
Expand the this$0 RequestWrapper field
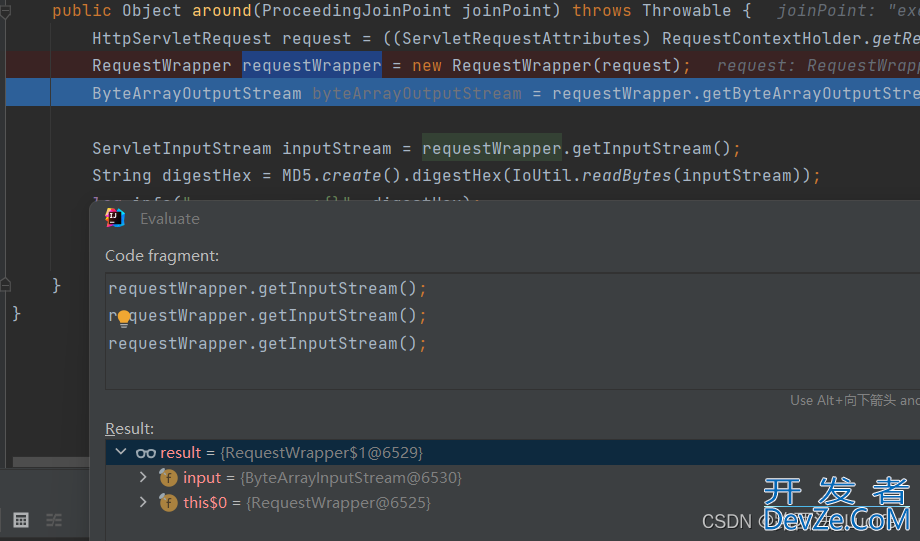pos(143,502)
